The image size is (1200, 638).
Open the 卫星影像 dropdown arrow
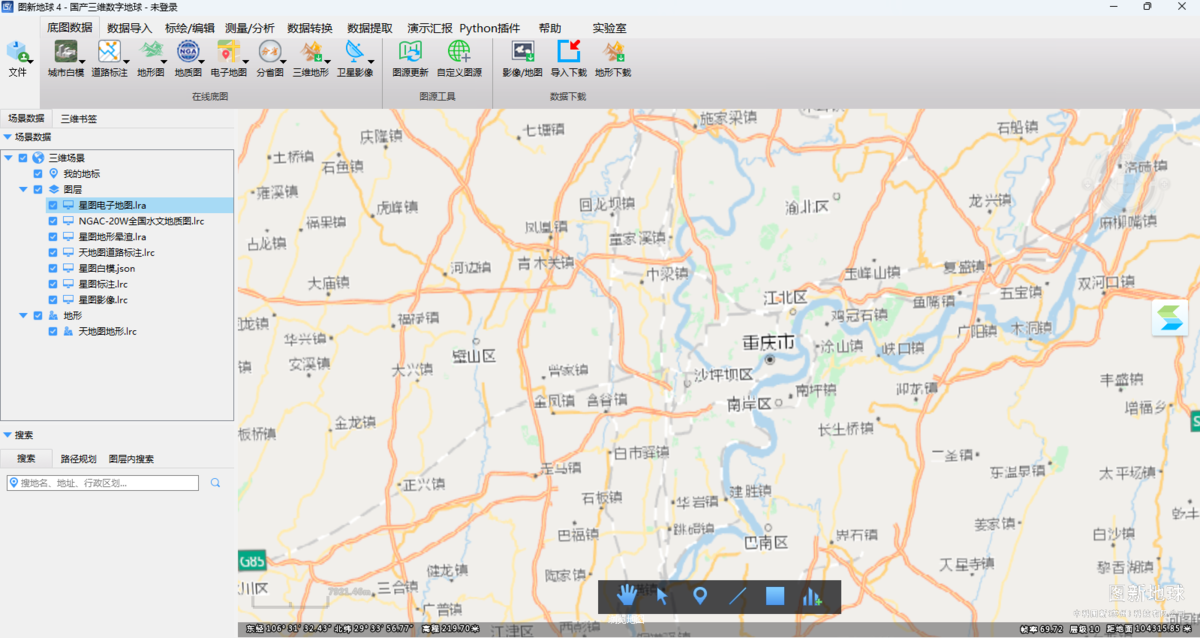tap(370, 60)
